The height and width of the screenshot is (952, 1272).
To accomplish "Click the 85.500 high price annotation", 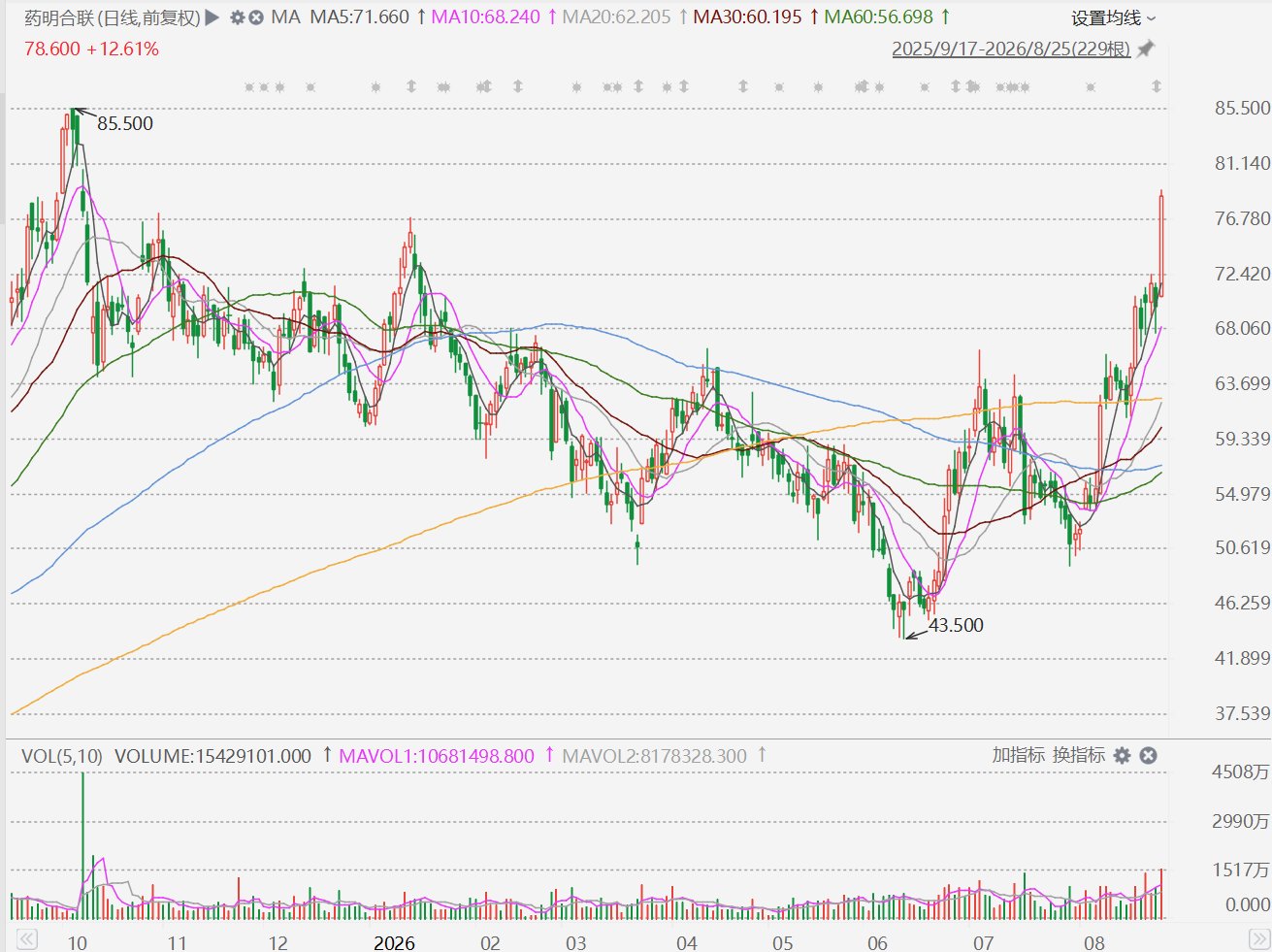I will click(x=125, y=123).
